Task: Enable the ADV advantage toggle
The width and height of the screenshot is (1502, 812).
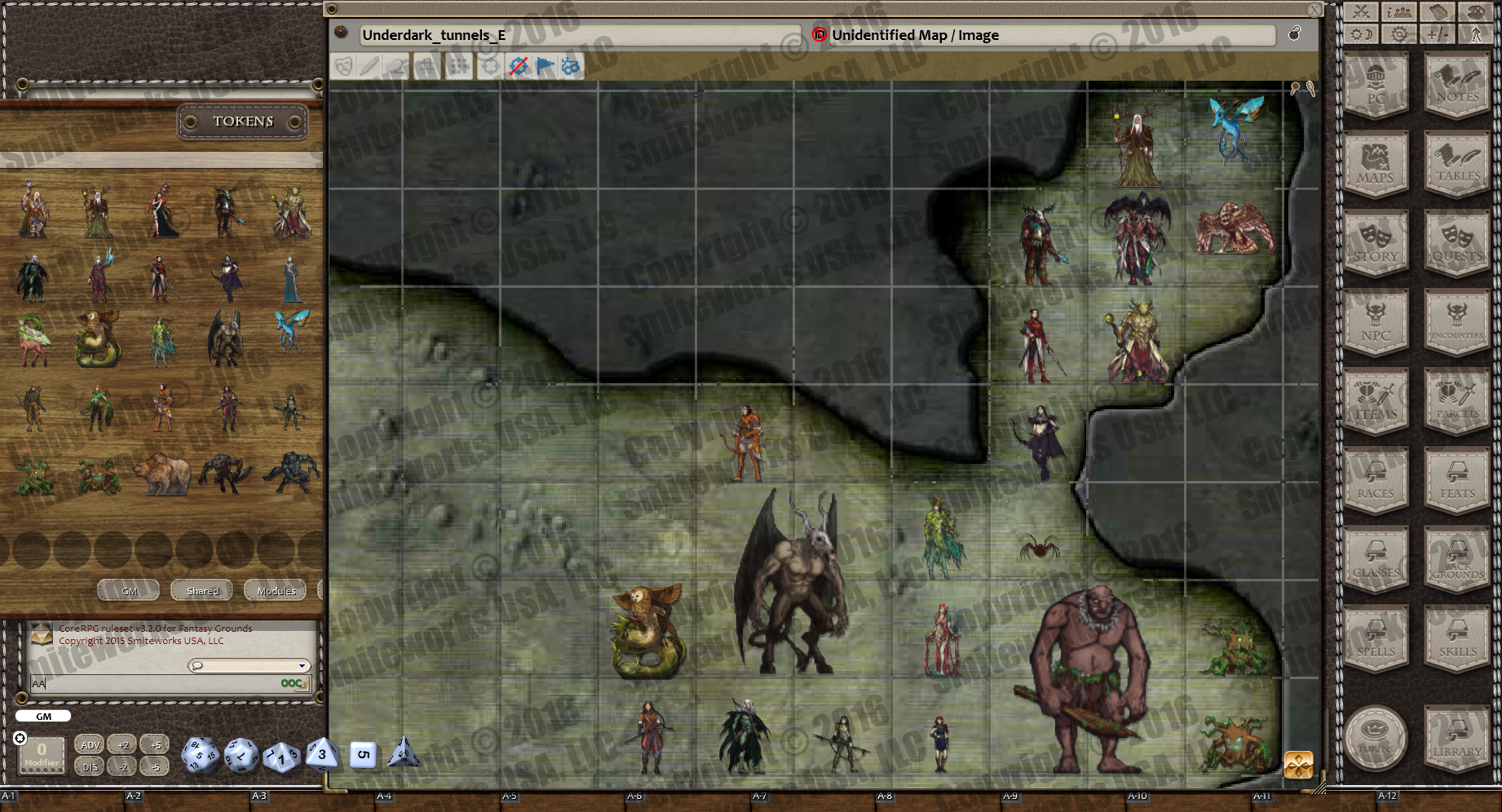Action: coord(89,744)
